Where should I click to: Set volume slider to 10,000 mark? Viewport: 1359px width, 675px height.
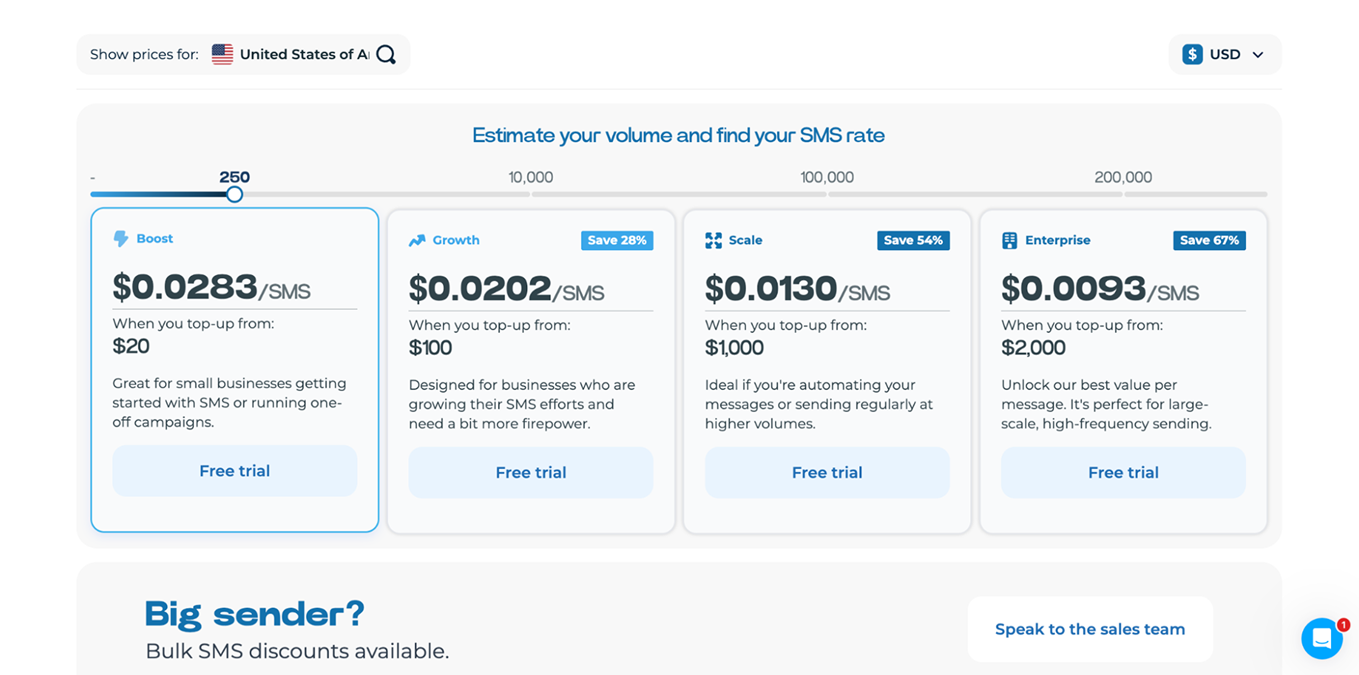click(531, 194)
